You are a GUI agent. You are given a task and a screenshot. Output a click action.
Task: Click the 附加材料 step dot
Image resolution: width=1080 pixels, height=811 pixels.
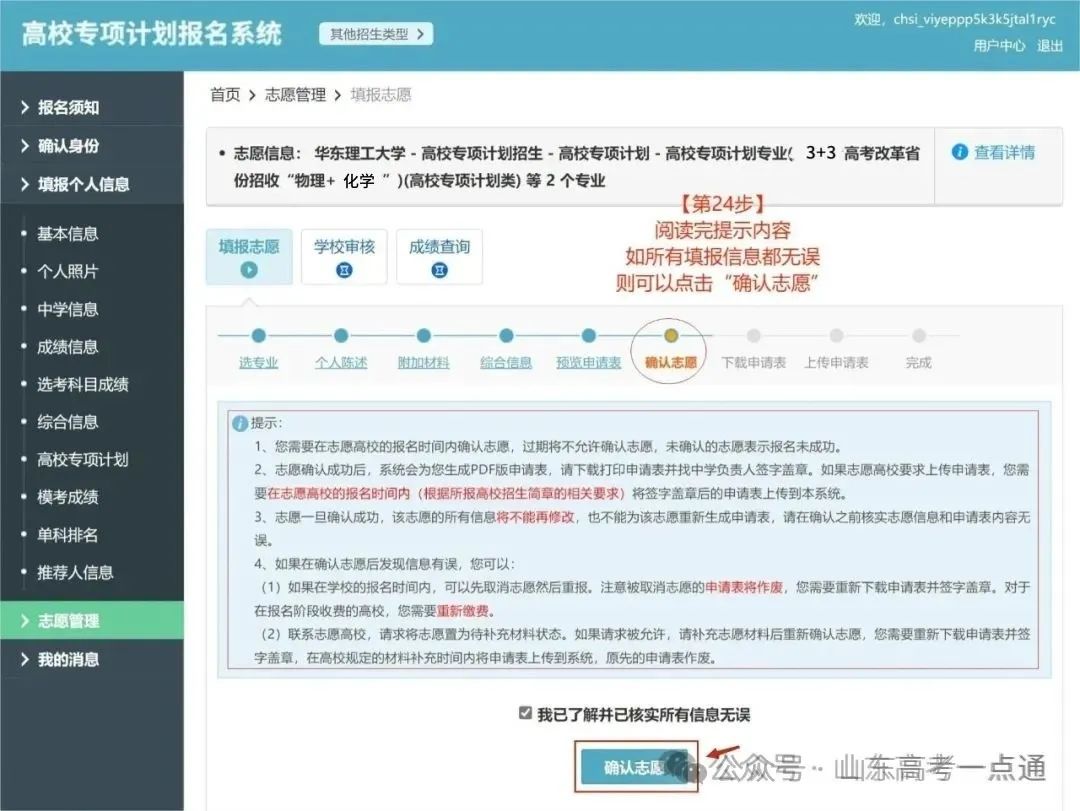(424, 336)
